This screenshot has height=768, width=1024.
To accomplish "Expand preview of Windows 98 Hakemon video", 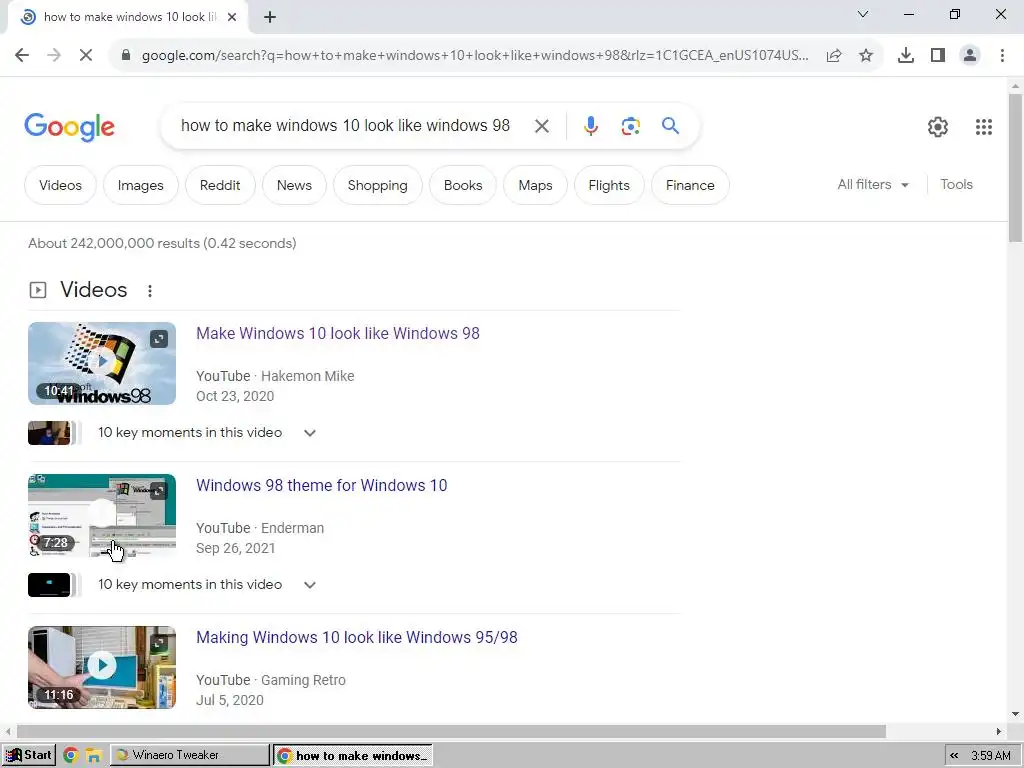I will (x=159, y=339).
